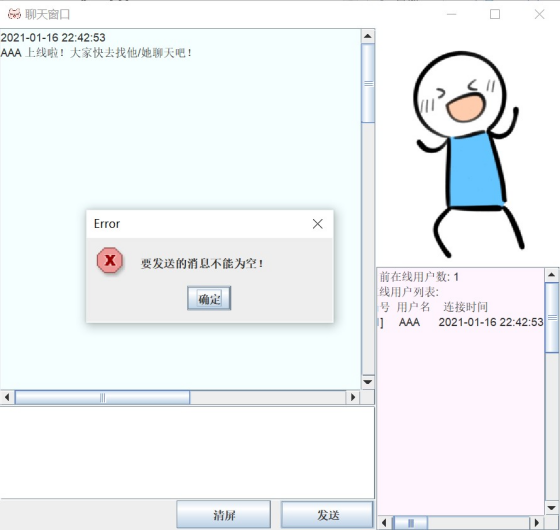The height and width of the screenshot is (531, 560).
Task: Click the Error dialog title text
Action: point(106,224)
